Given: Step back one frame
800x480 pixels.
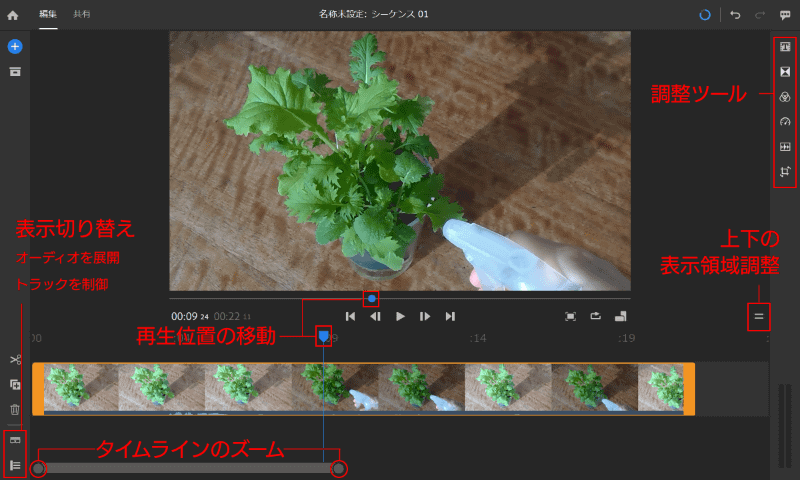Looking at the screenshot, I should click(375, 316).
